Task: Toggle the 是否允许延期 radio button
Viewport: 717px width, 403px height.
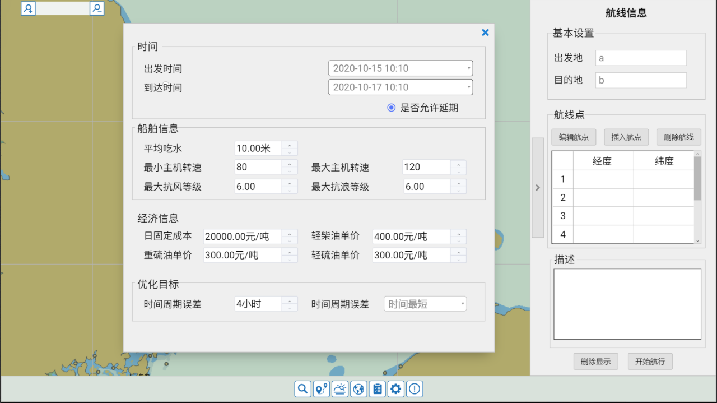Action: coord(392,107)
